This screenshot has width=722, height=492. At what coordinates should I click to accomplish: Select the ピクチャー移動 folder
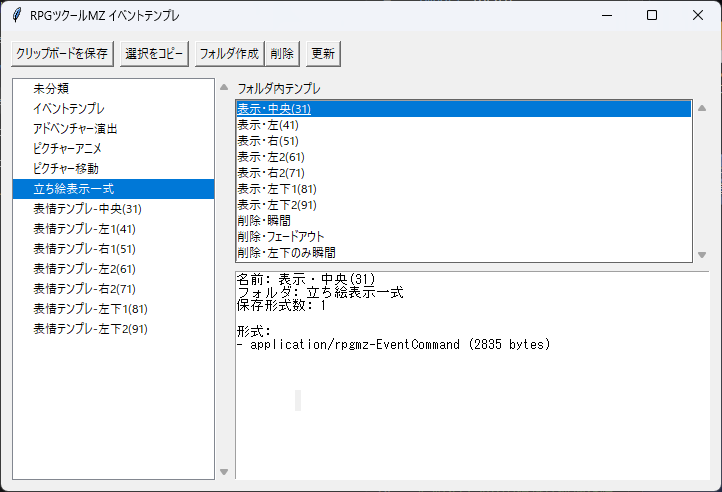113,169
